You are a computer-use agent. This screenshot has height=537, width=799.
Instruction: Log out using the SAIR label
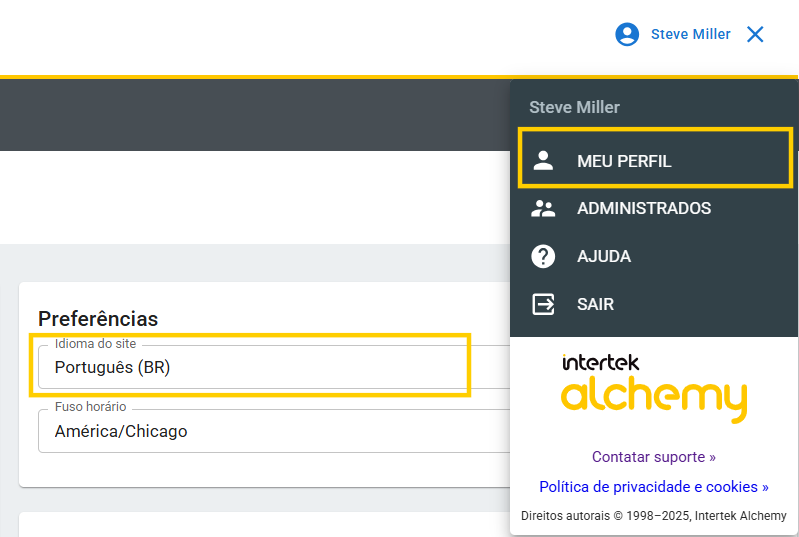pyautogui.click(x=595, y=304)
